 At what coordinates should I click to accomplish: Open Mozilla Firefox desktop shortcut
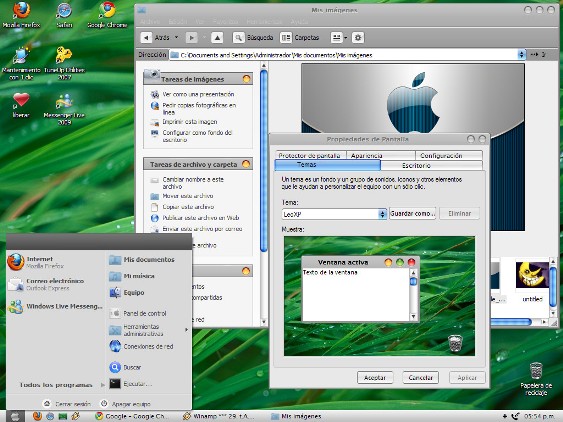(x=22, y=14)
